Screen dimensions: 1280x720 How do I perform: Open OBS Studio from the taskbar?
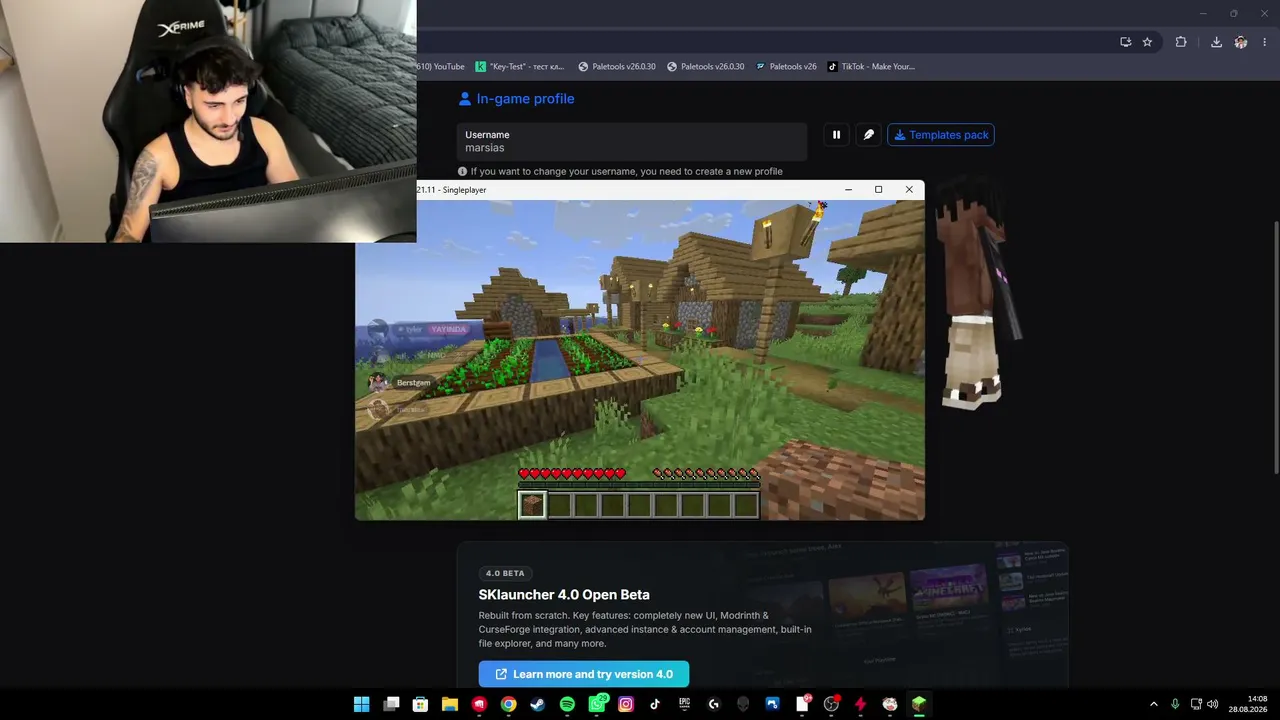(831, 704)
